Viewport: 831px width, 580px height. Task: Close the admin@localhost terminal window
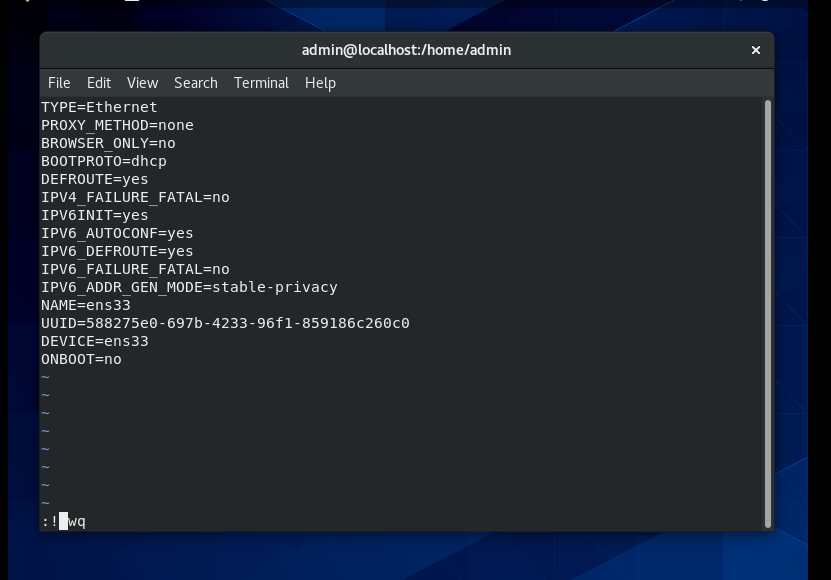tap(756, 50)
